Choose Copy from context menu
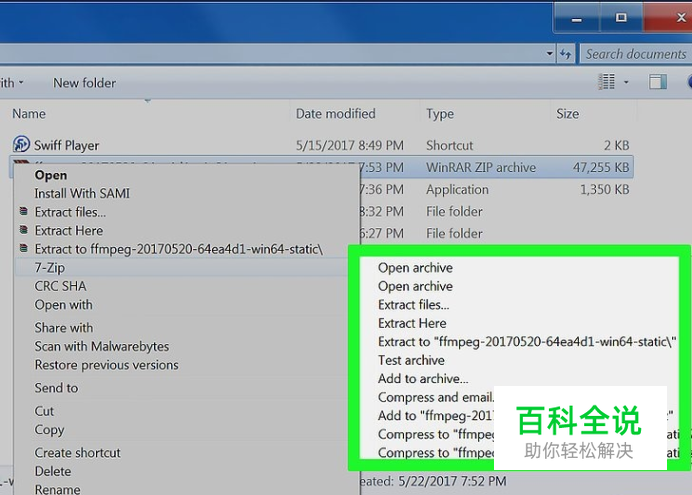This screenshot has height=495, width=692. (49, 430)
